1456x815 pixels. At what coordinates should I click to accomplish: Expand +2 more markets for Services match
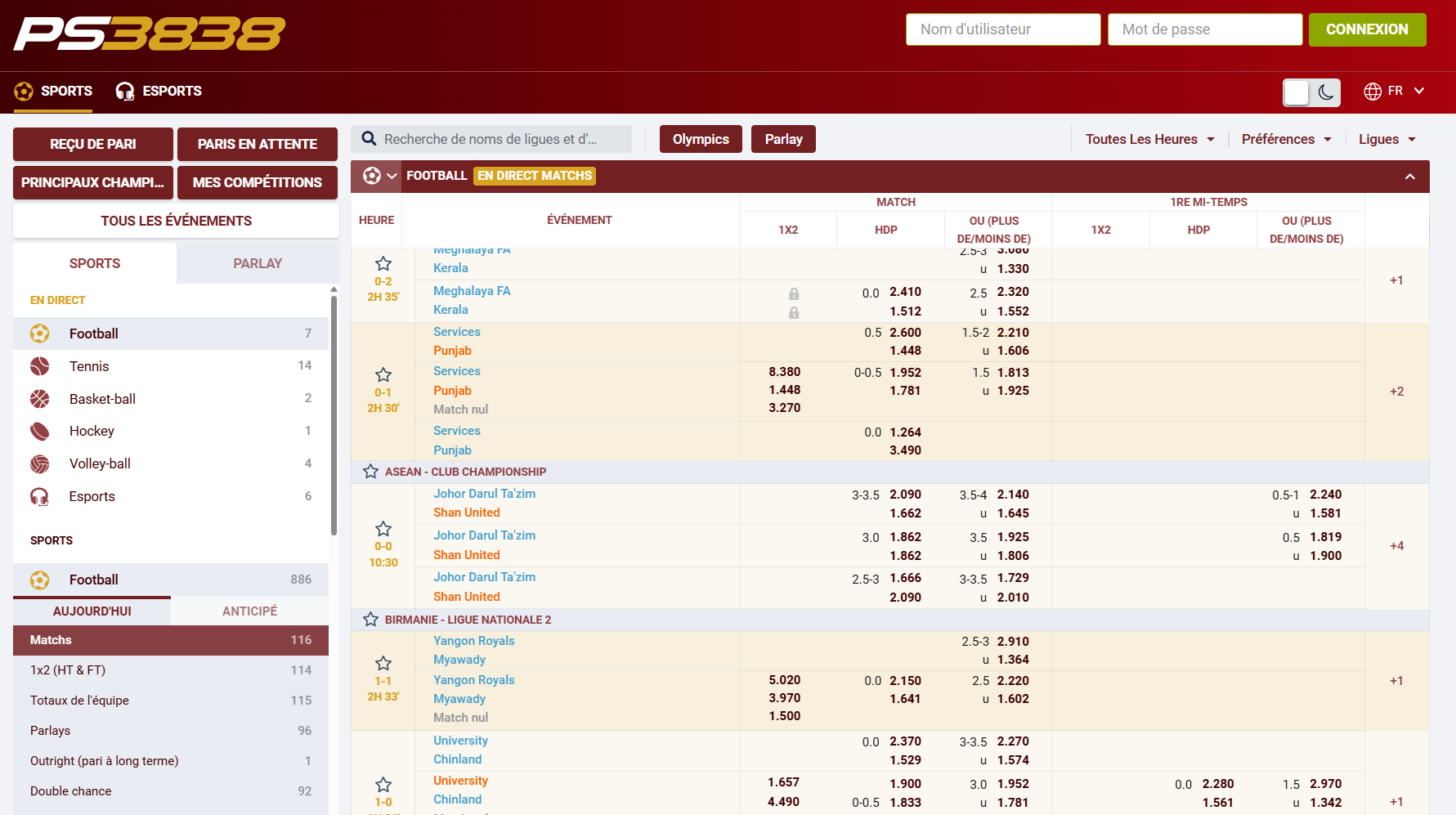tap(1396, 392)
